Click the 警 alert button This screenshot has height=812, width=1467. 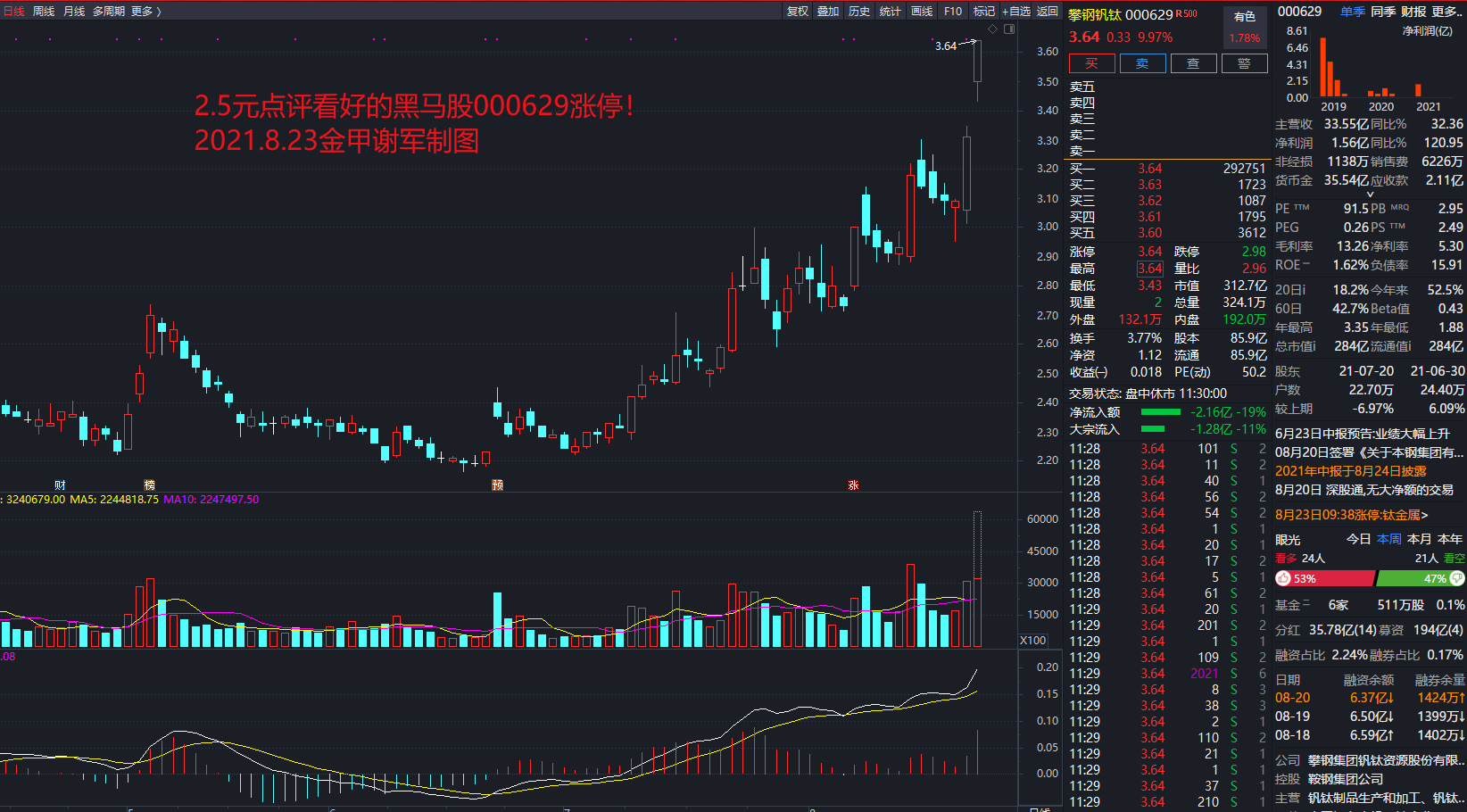[x=1244, y=63]
